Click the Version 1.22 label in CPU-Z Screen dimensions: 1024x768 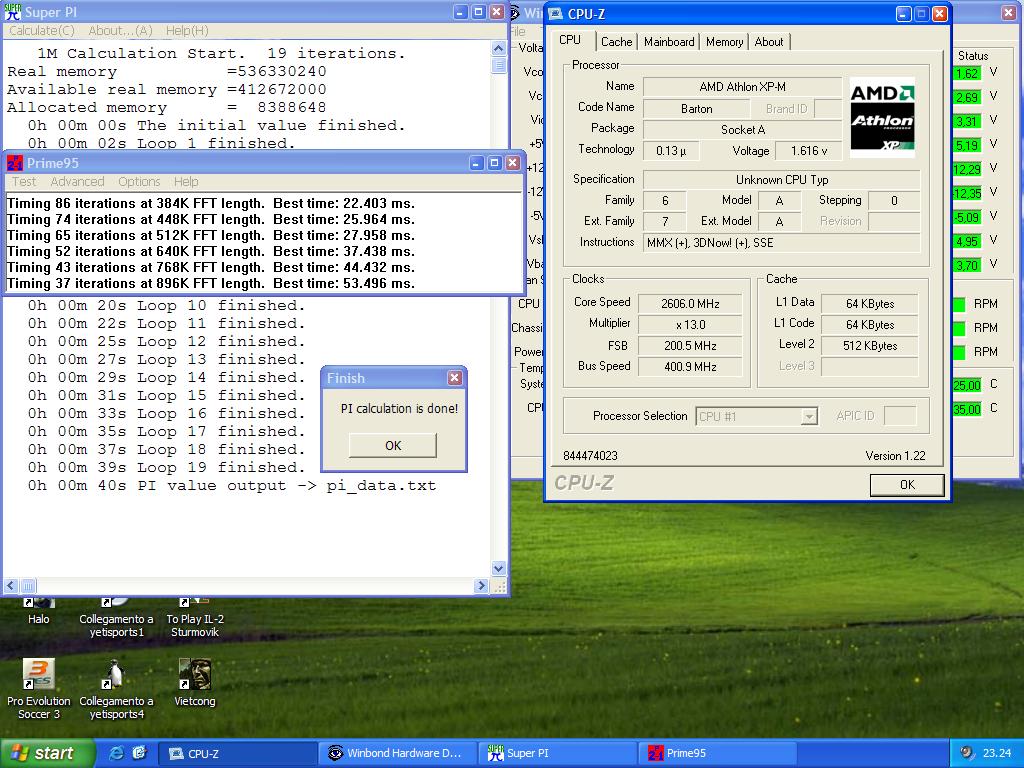point(895,456)
